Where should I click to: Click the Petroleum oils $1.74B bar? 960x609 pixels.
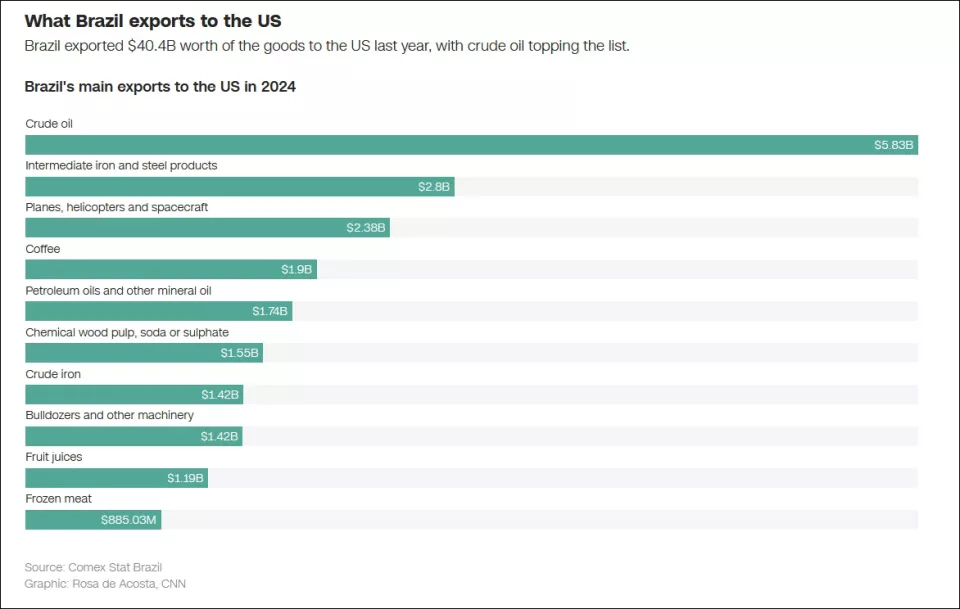(159, 311)
